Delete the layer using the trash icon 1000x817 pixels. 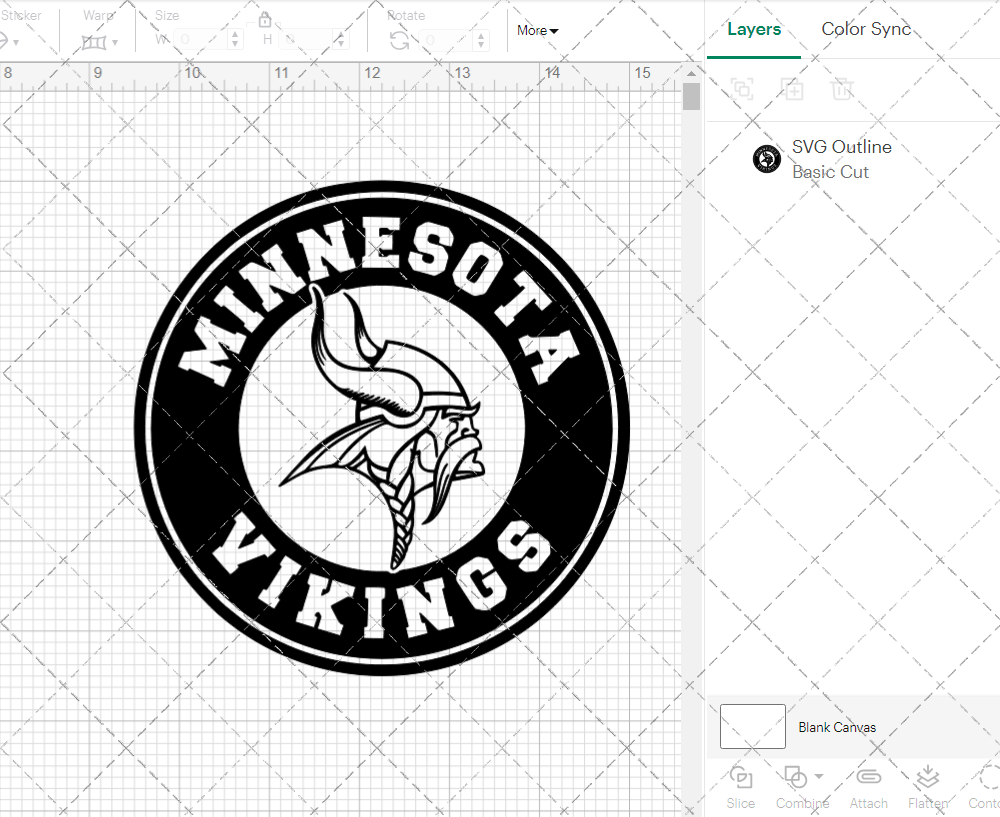tap(842, 89)
